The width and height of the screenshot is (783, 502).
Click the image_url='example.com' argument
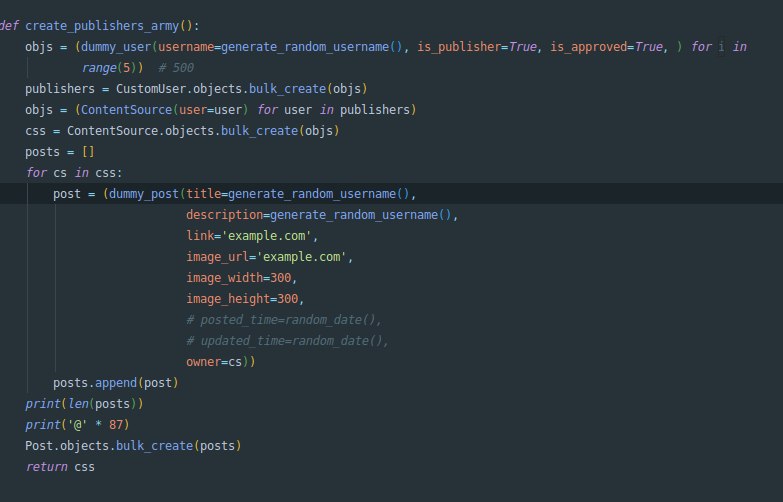click(x=266, y=257)
